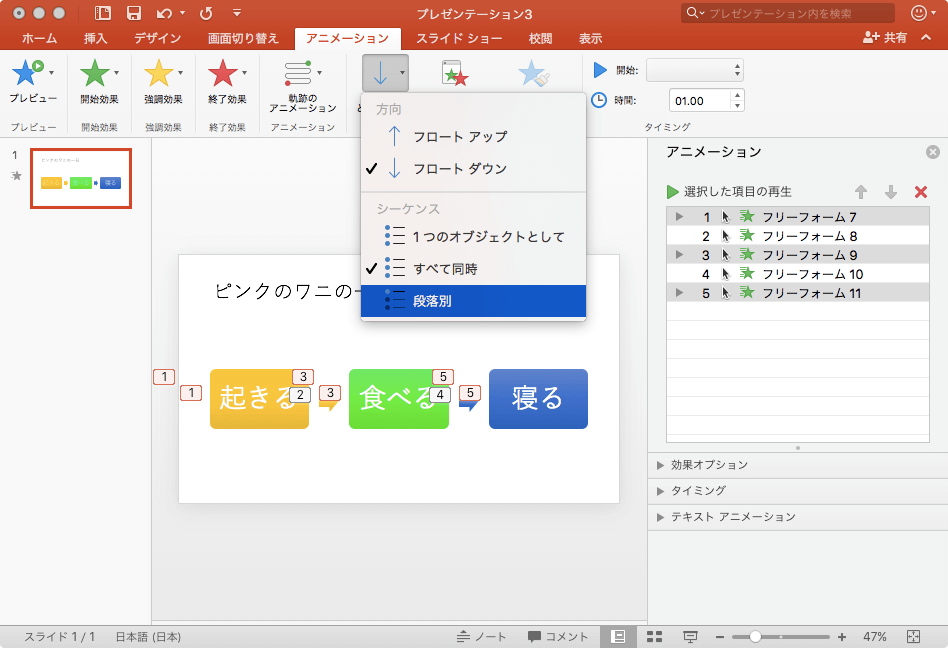
Task: Select フロート アップ direction option
Action: 473,137
